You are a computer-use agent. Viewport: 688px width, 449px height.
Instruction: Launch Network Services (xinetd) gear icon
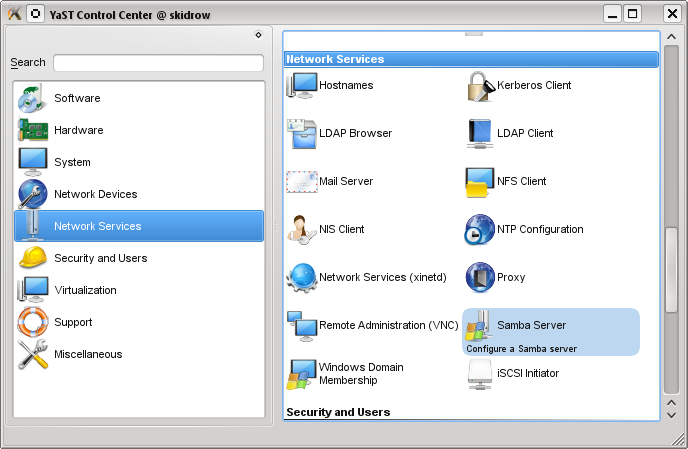tap(302, 278)
